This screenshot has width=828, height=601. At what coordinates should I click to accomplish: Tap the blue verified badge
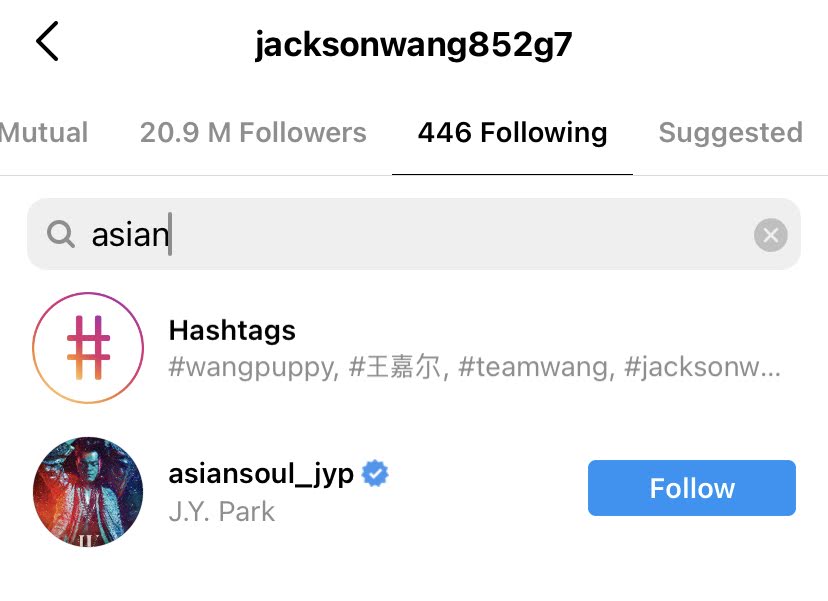click(375, 473)
